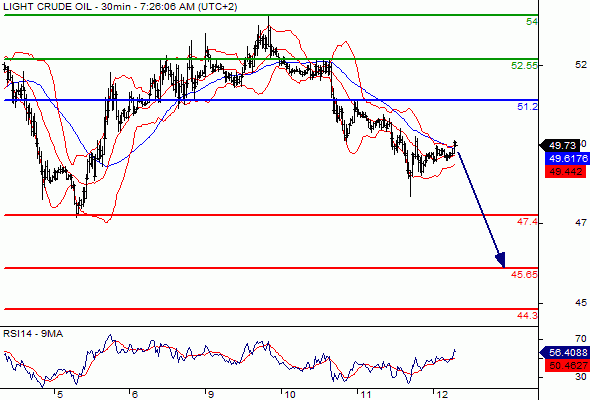Select the RSI14 - 9MA indicator title
Viewport: 590px width, 400px height.
(x=33, y=334)
